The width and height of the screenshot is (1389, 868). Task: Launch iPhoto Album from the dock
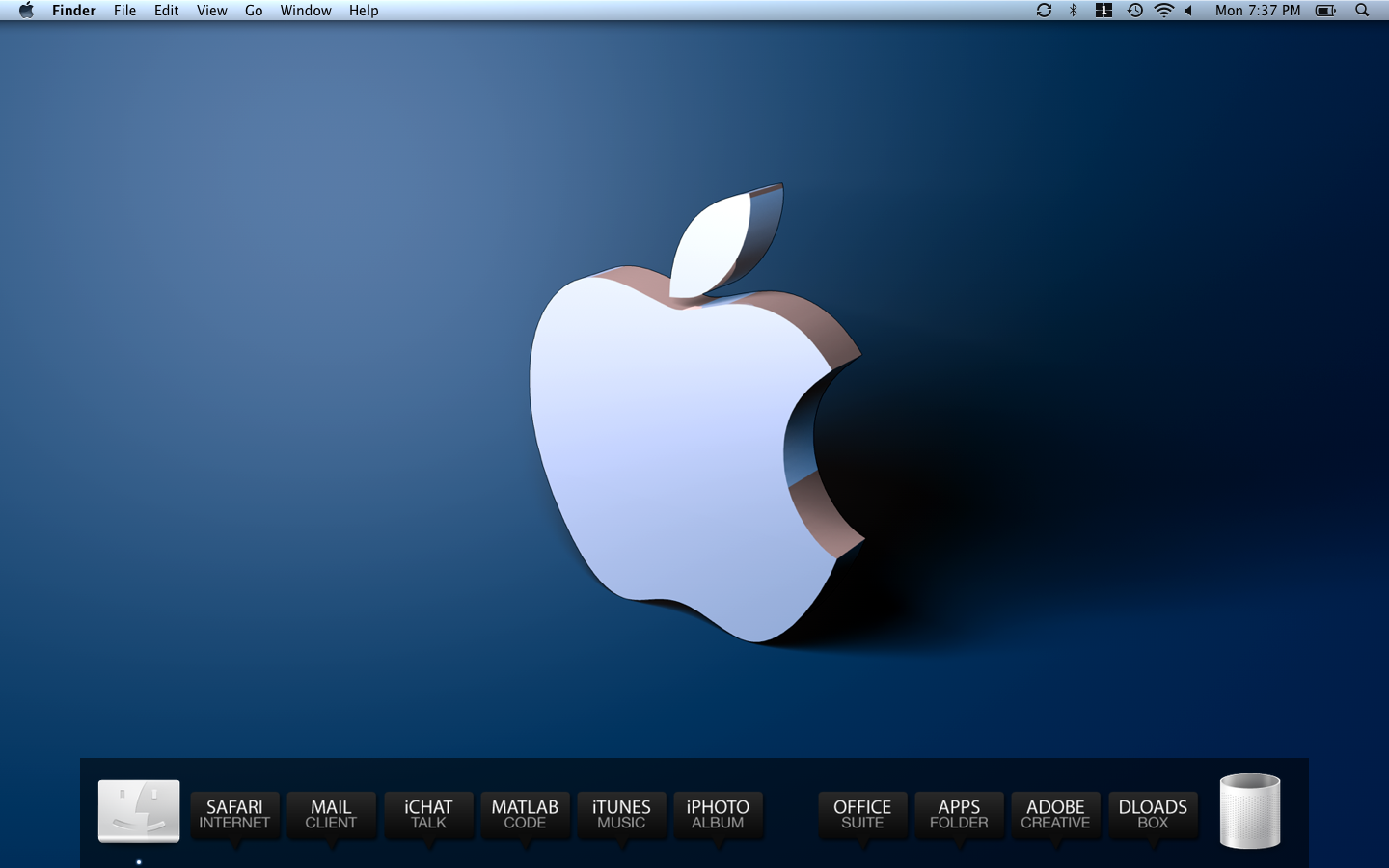718,816
